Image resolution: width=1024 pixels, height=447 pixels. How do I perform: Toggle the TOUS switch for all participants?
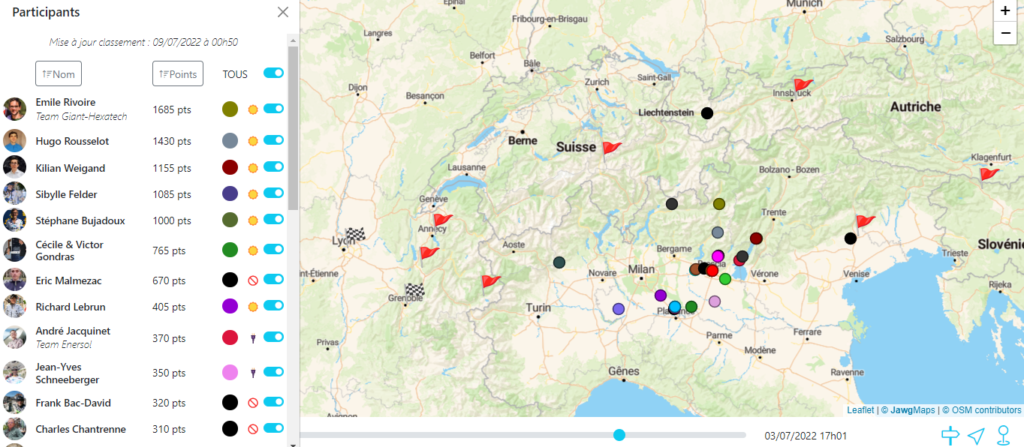[x=273, y=73]
